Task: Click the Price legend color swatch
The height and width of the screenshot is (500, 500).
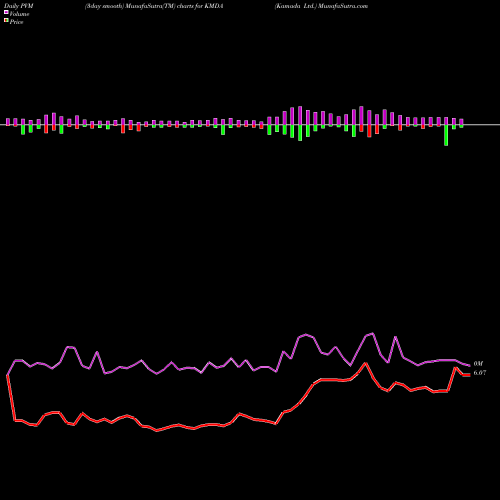Action: point(6,21)
